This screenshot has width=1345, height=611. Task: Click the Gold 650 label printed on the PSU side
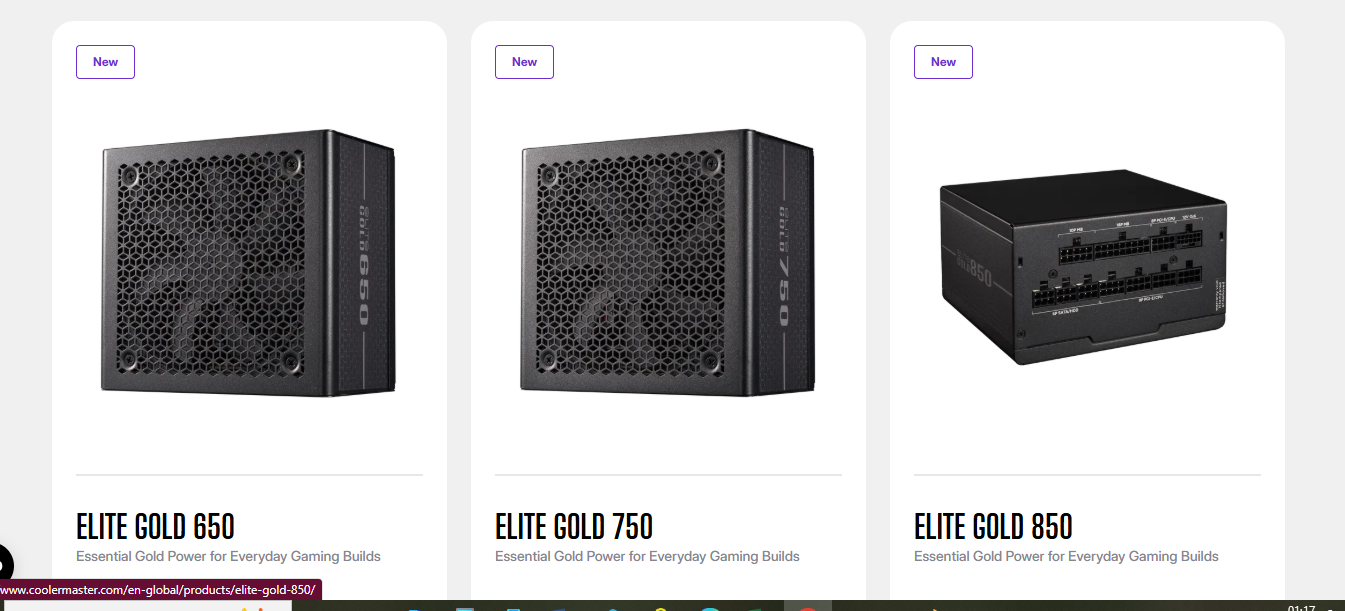(365, 265)
